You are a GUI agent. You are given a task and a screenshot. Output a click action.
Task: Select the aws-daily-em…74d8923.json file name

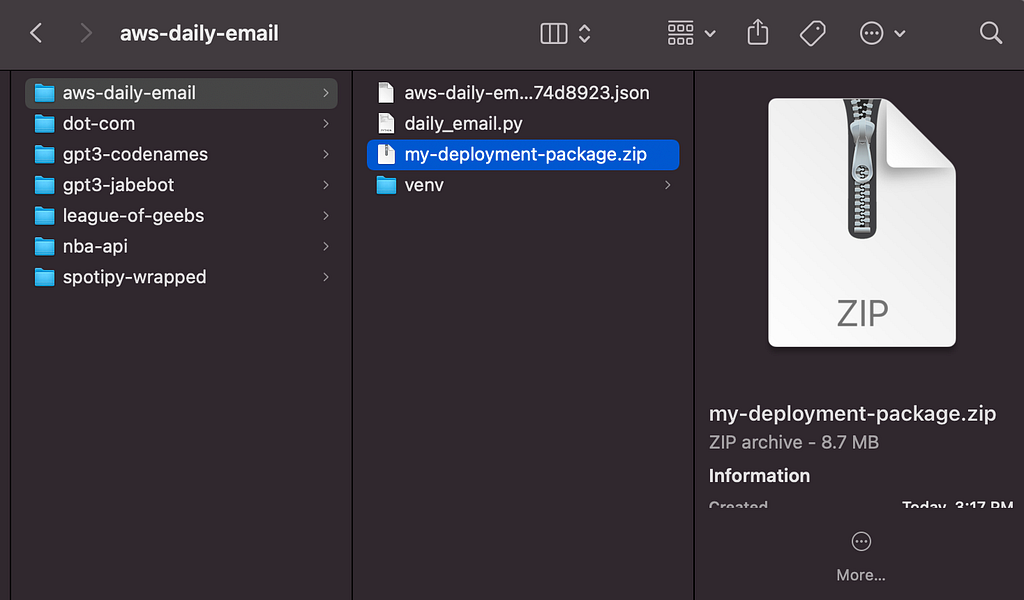point(527,93)
